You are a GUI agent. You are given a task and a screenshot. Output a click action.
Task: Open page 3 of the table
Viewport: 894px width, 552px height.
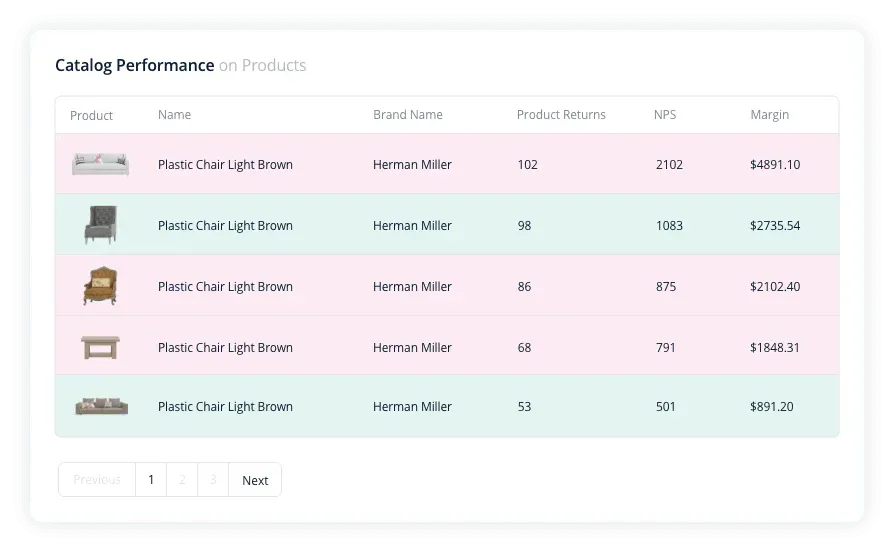pos(213,480)
